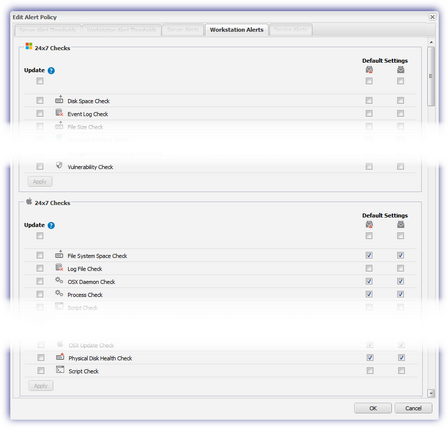Screen dimensions: 448x428
Task: Click the scrollbar up arrow
Action: (x=431, y=42)
